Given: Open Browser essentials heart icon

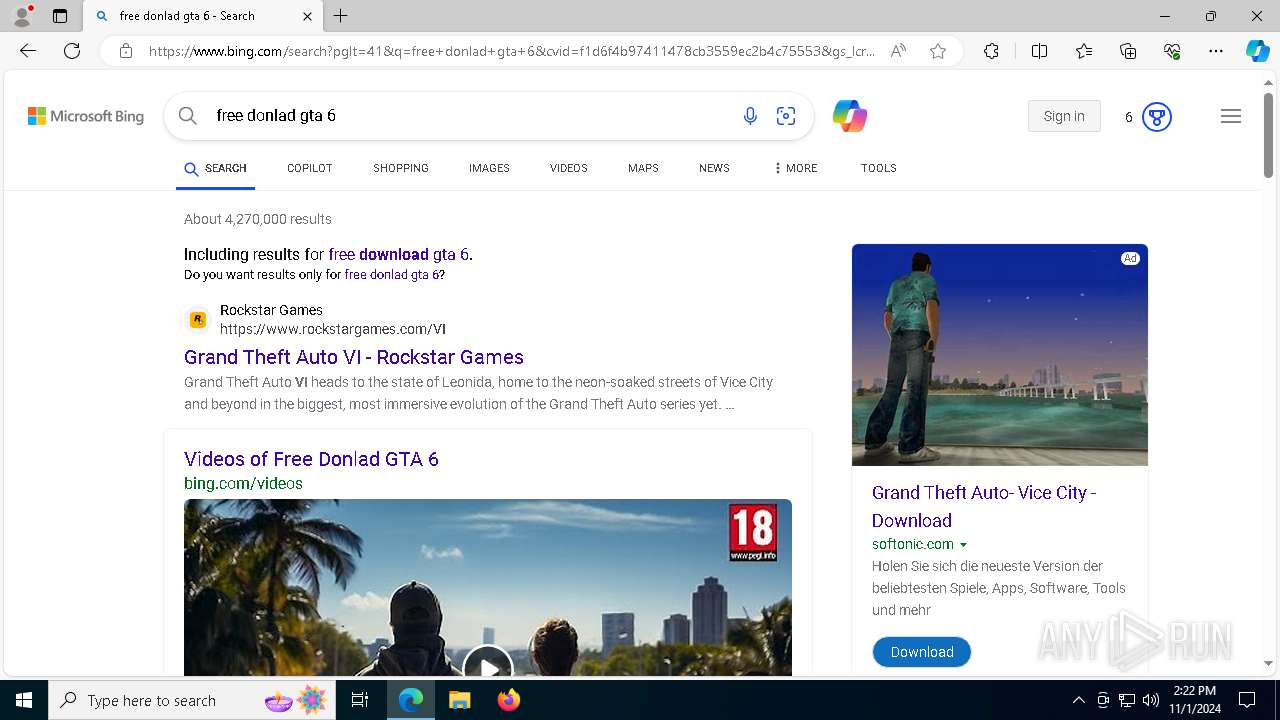Looking at the screenshot, I should coord(1172,51).
